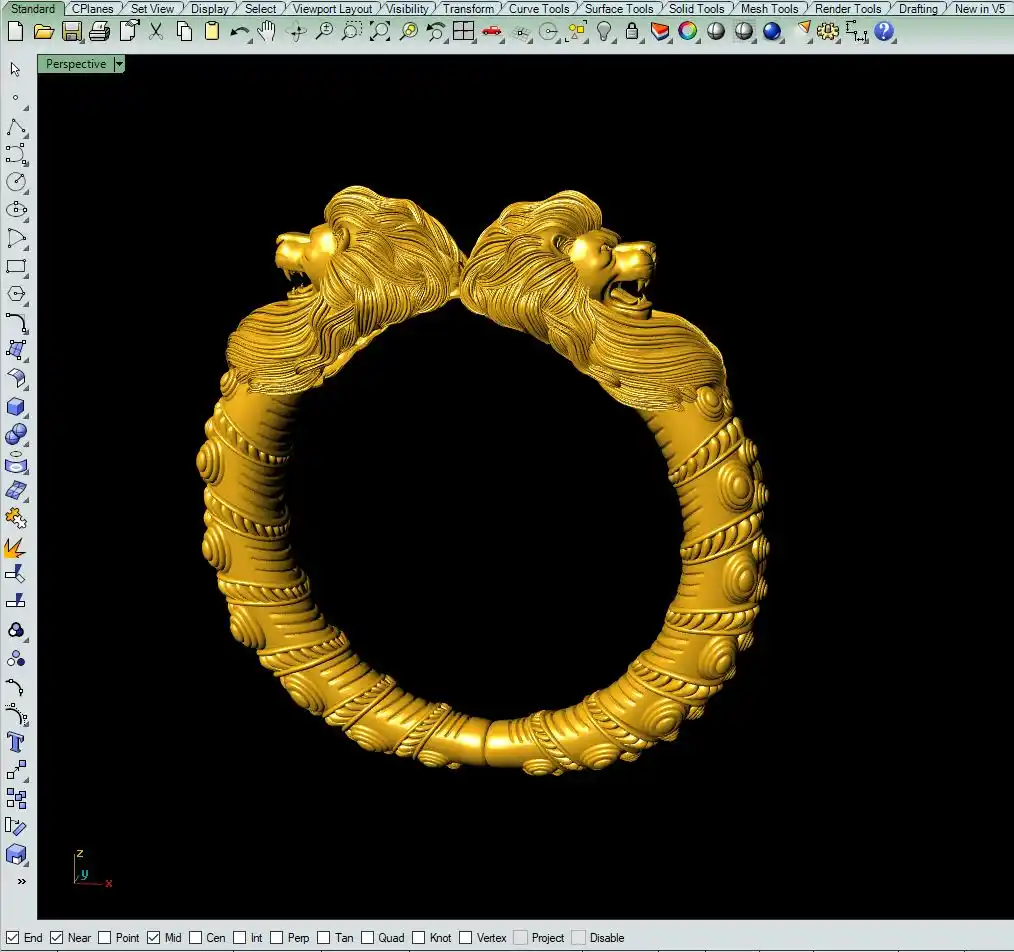Open the Surface Tools tab
The width and height of the screenshot is (1014, 952).
[x=619, y=8]
